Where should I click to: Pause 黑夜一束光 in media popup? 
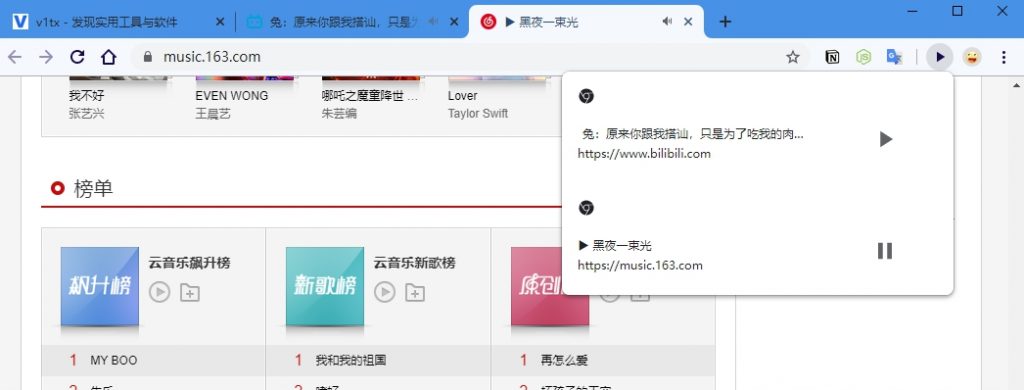(885, 251)
